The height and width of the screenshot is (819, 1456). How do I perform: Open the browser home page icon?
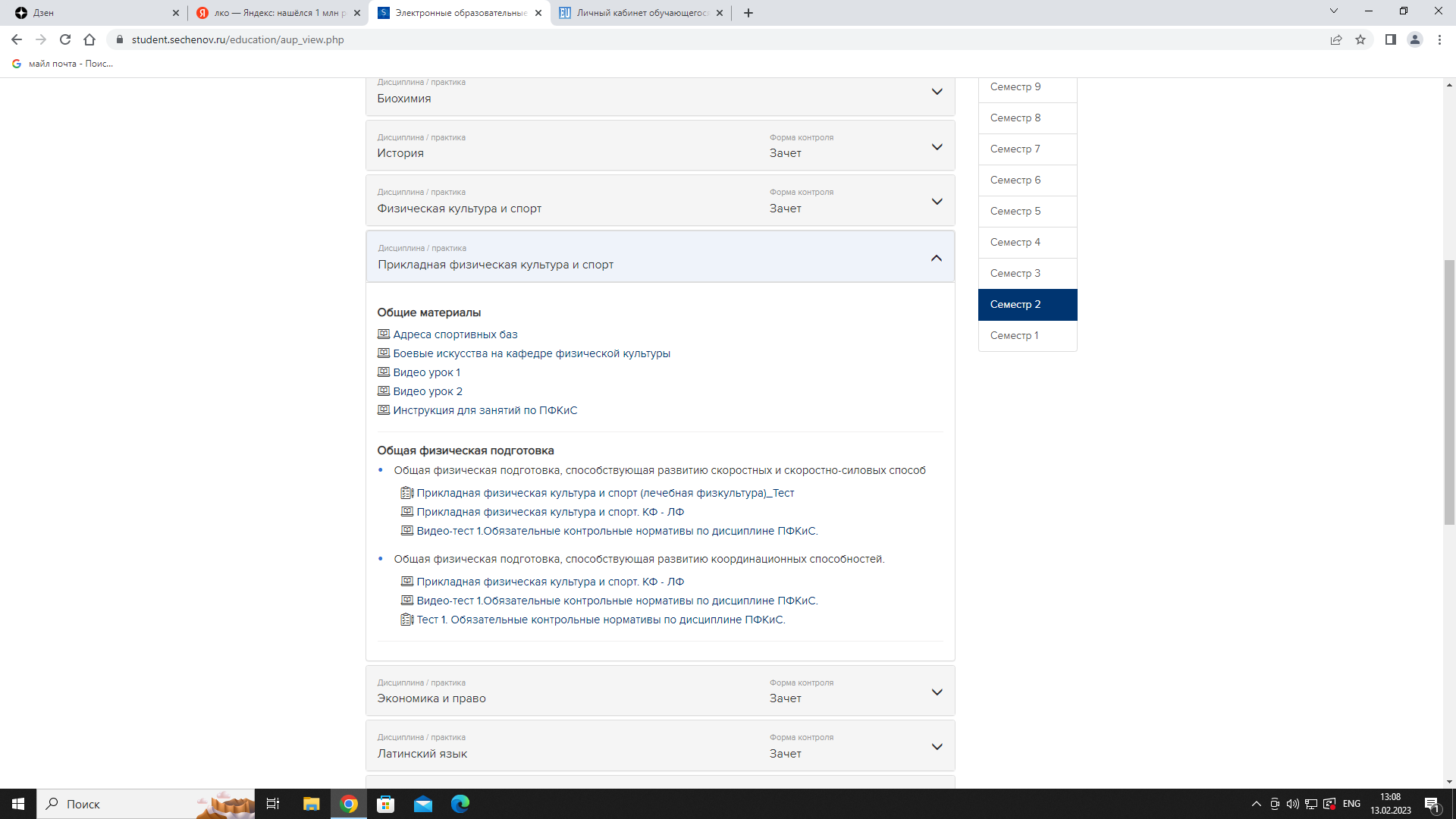point(89,39)
